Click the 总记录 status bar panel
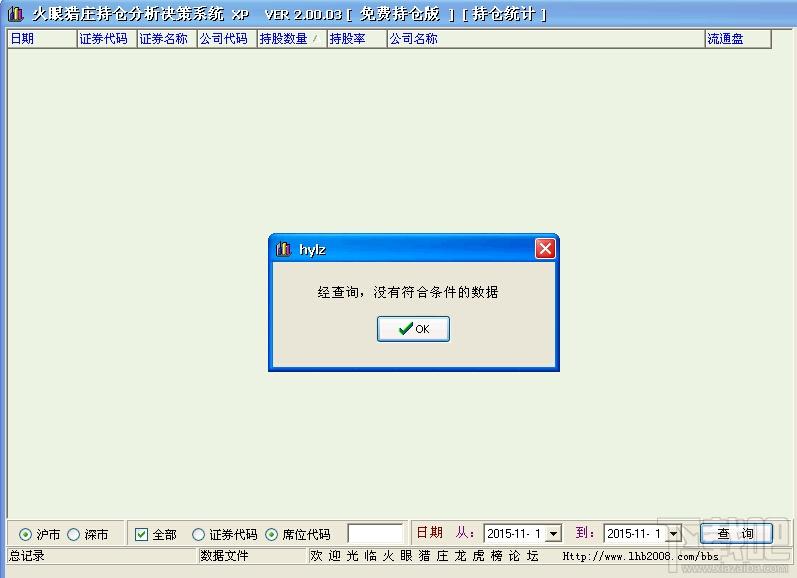The image size is (797, 578). click(101, 556)
